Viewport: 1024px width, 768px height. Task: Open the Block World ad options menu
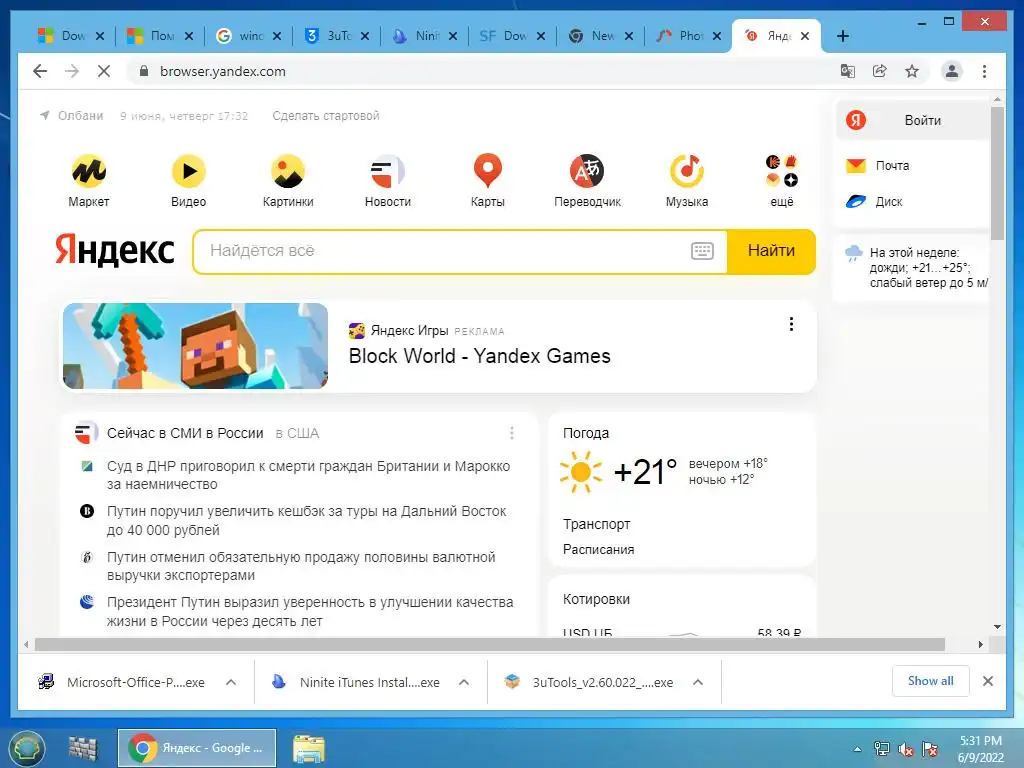(x=791, y=324)
